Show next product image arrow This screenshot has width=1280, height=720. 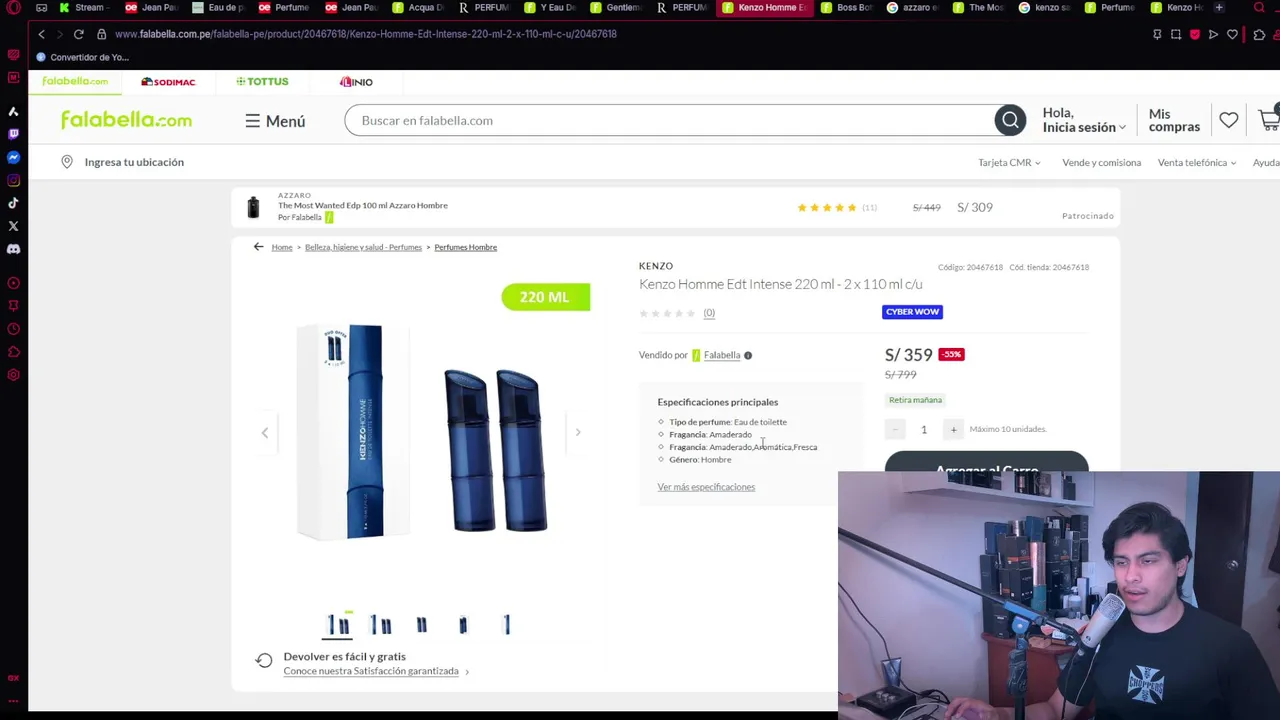point(577,432)
